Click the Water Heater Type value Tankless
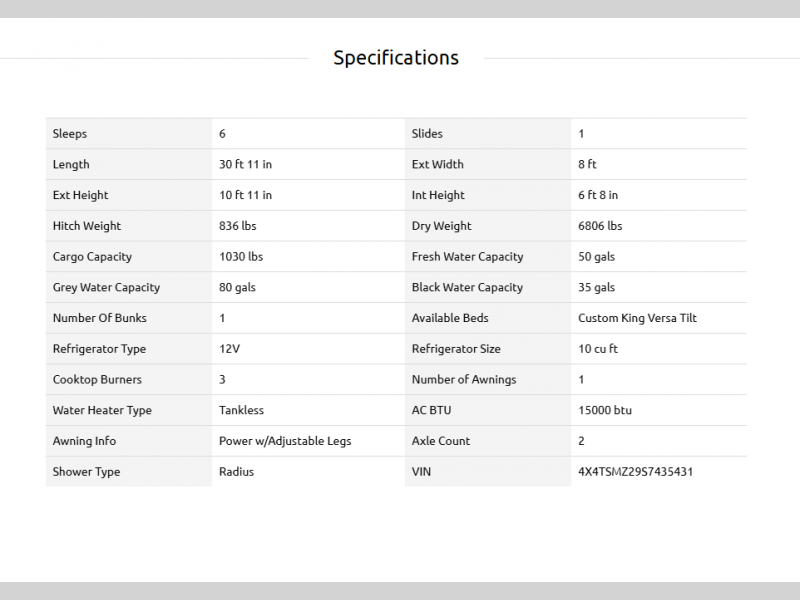 pyautogui.click(x=241, y=411)
